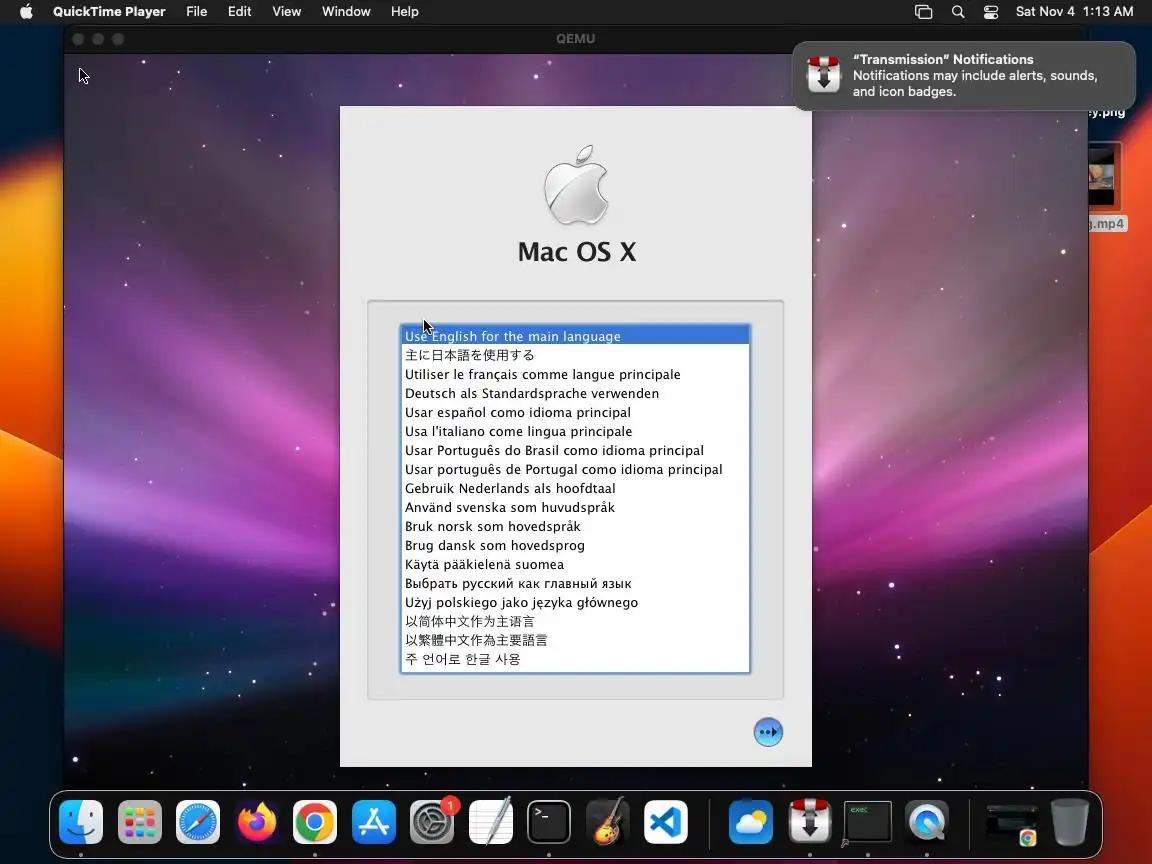Select Bruk norsk som hovedspråk
This screenshot has height=864, width=1152.
tap(575, 527)
